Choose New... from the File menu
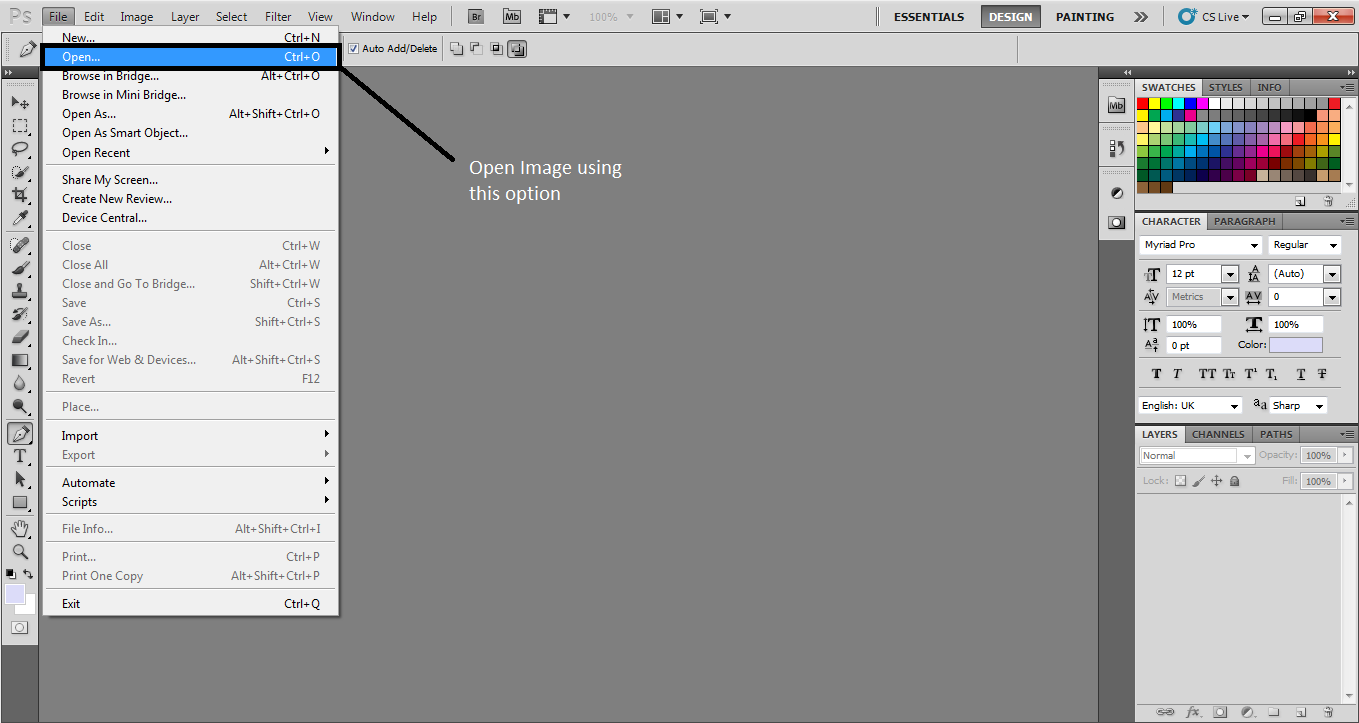This screenshot has height=723, width=1359. tap(192, 38)
